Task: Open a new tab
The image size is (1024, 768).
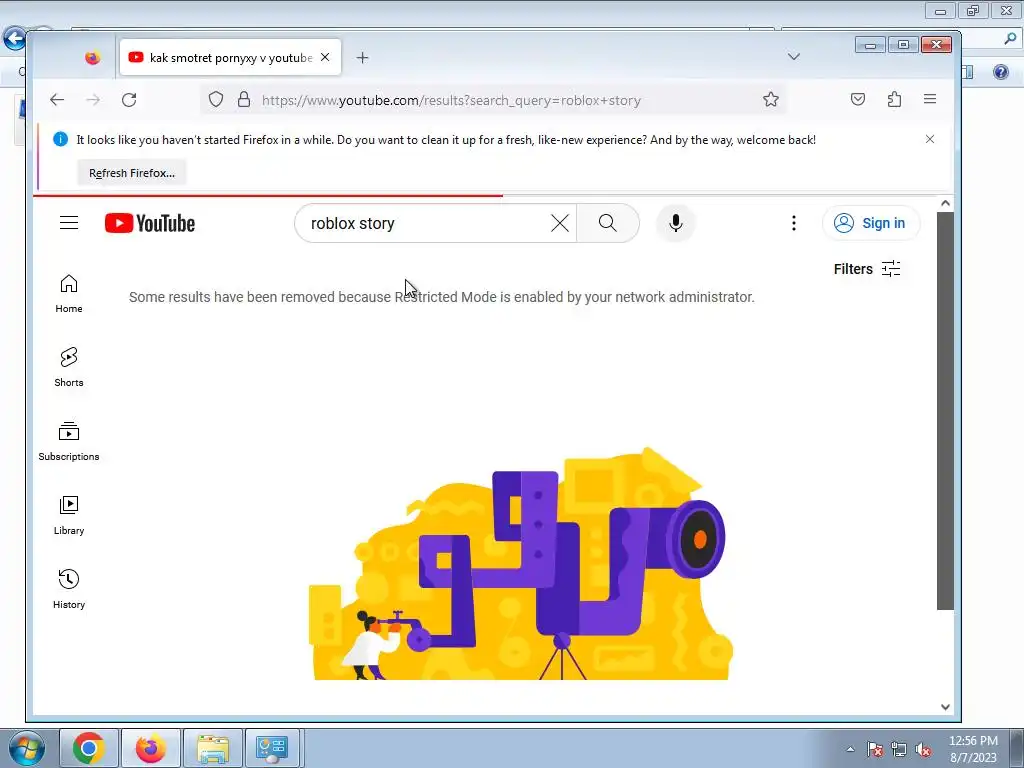Action: coord(362,57)
